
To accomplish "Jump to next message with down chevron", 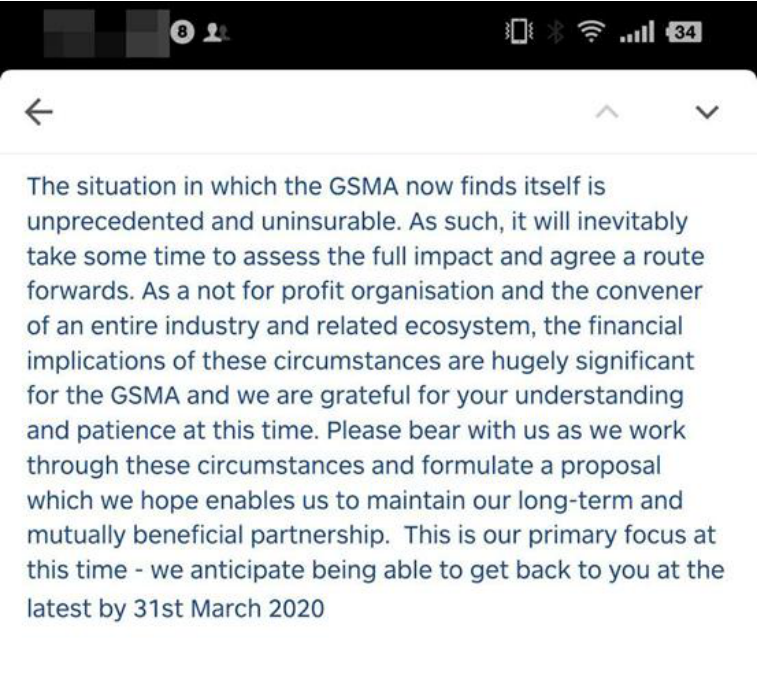I will coord(707,112).
